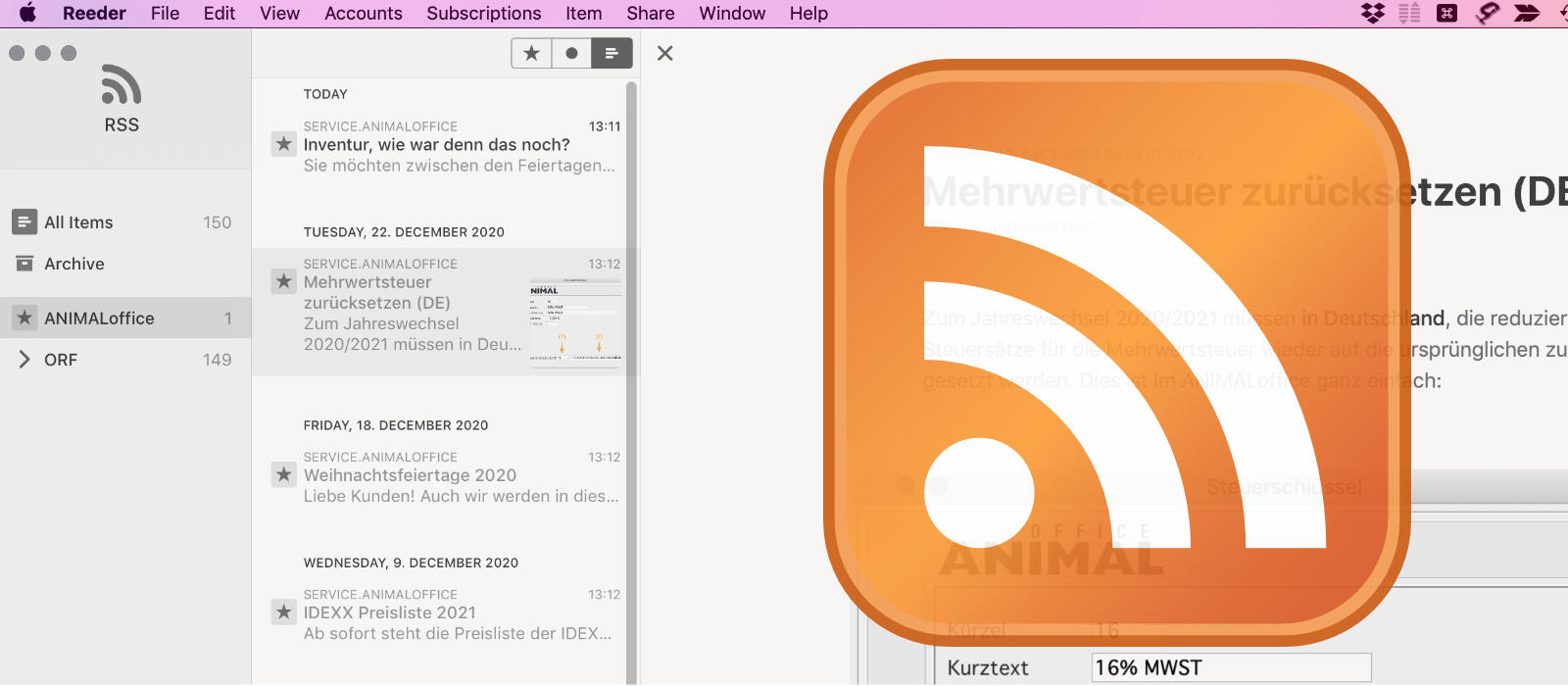This screenshot has height=686, width=1568.
Task: Click the article list scrollbar
Action: tap(631, 382)
